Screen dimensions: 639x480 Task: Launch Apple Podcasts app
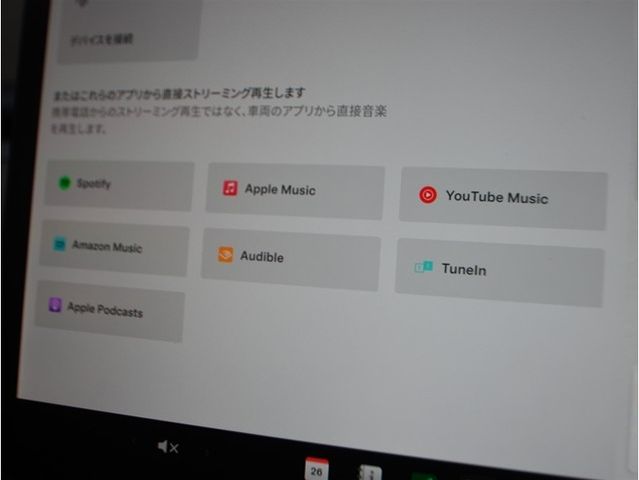point(110,310)
